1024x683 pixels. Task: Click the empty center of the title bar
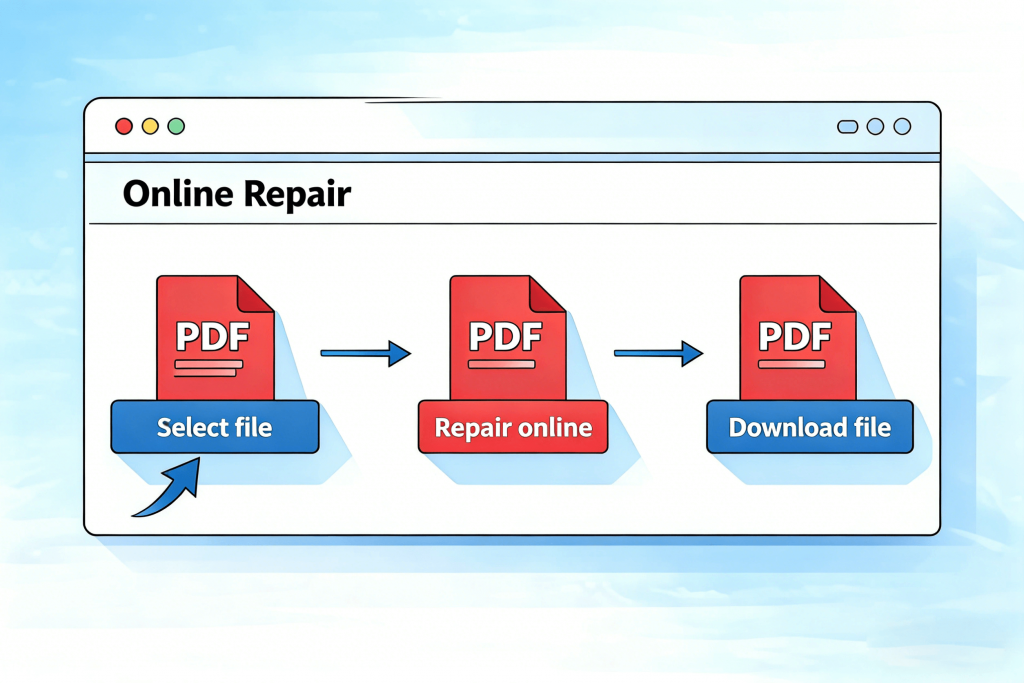[510, 127]
